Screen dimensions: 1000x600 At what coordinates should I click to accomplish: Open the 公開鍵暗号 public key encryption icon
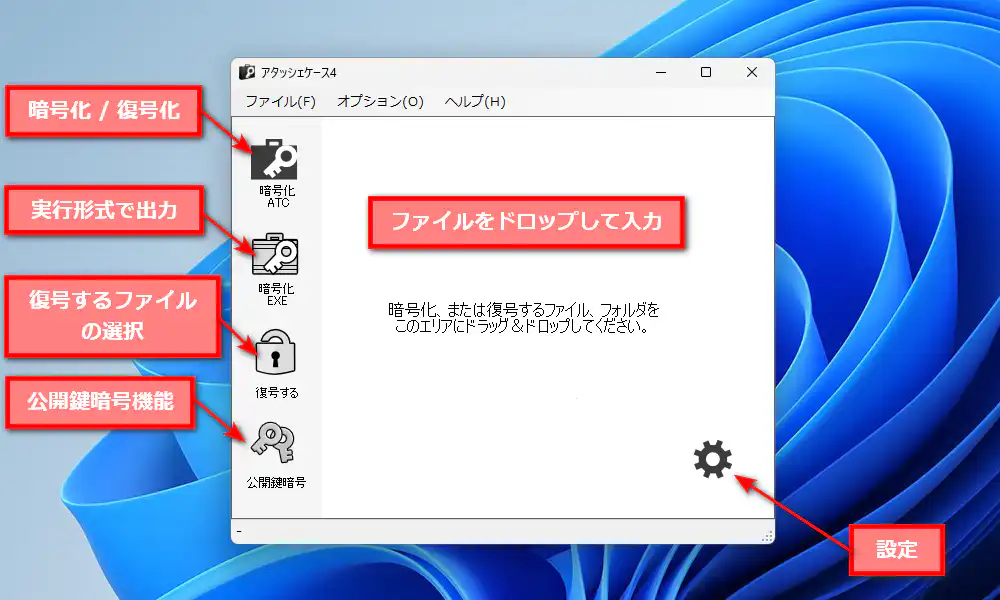272,441
